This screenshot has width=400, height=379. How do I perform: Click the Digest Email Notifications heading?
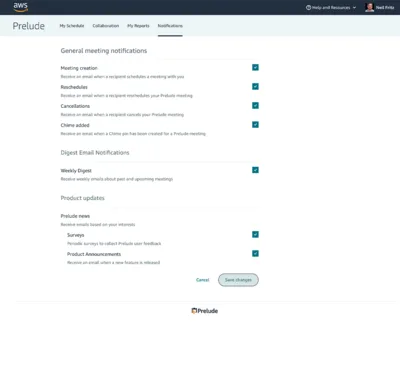point(95,153)
